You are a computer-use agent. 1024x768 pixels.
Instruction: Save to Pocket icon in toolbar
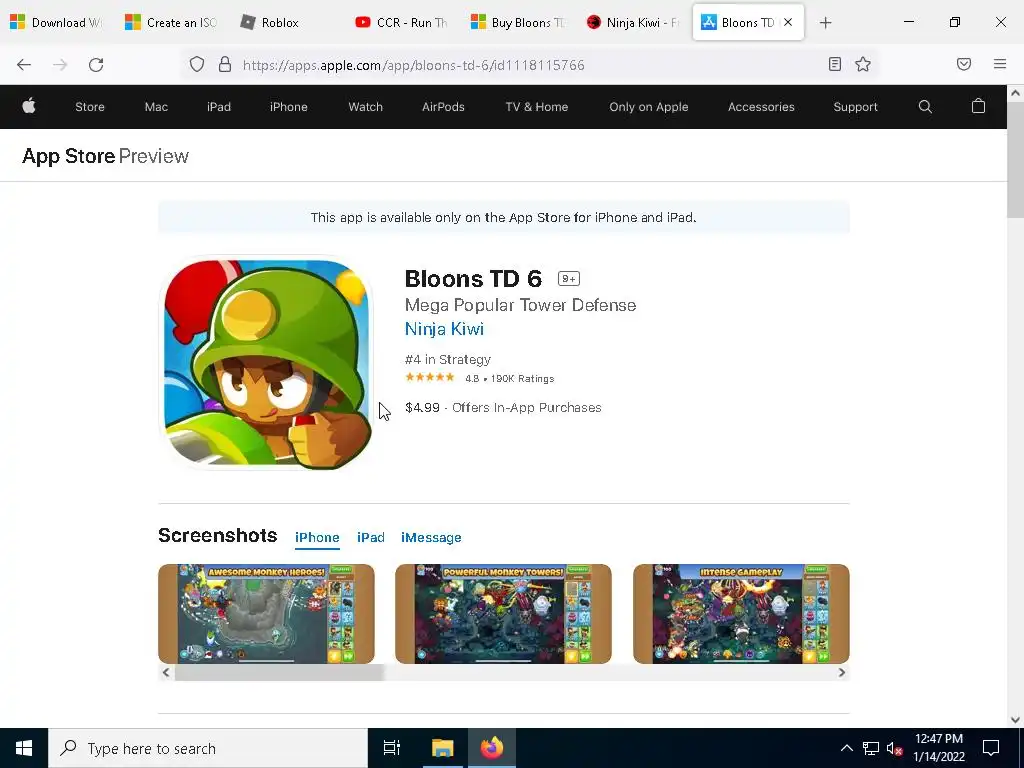963,64
